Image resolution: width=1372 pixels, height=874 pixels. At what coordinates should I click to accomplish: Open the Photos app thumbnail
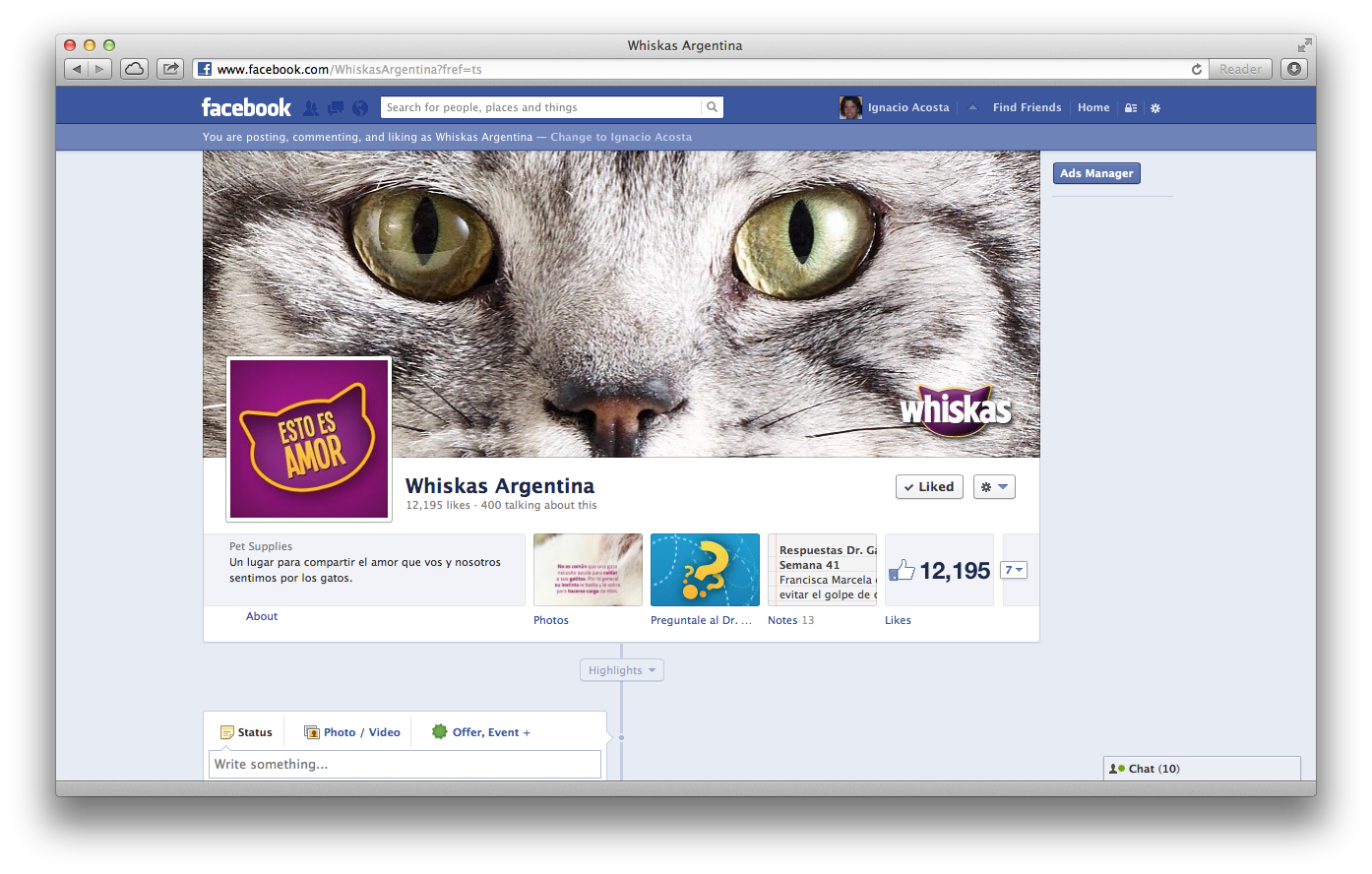(588, 570)
